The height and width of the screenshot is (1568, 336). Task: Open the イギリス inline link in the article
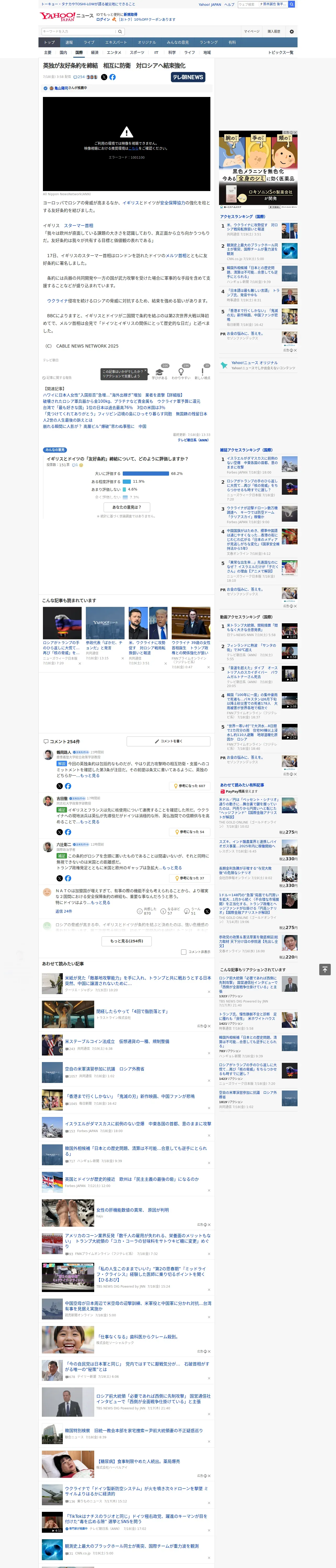[131, 203]
